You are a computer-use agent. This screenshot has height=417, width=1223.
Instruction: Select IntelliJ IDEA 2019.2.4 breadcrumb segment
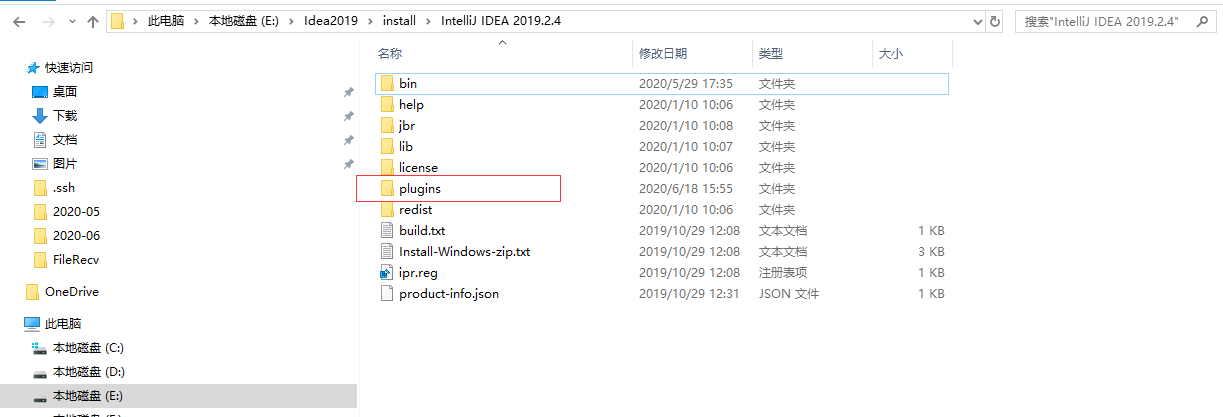500,21
